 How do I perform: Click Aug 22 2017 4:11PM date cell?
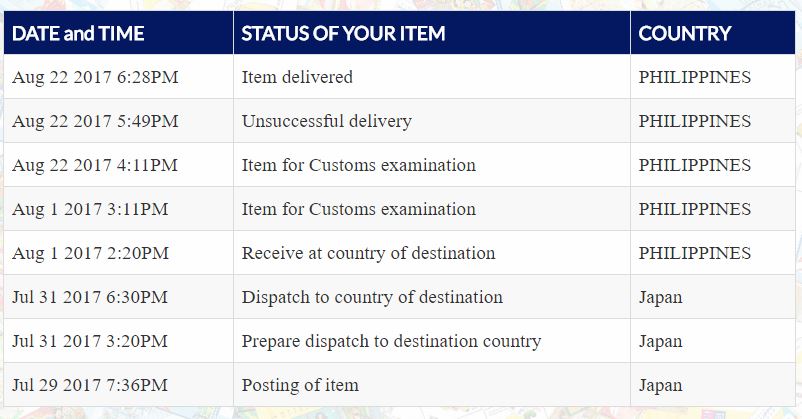click(95, 165)
